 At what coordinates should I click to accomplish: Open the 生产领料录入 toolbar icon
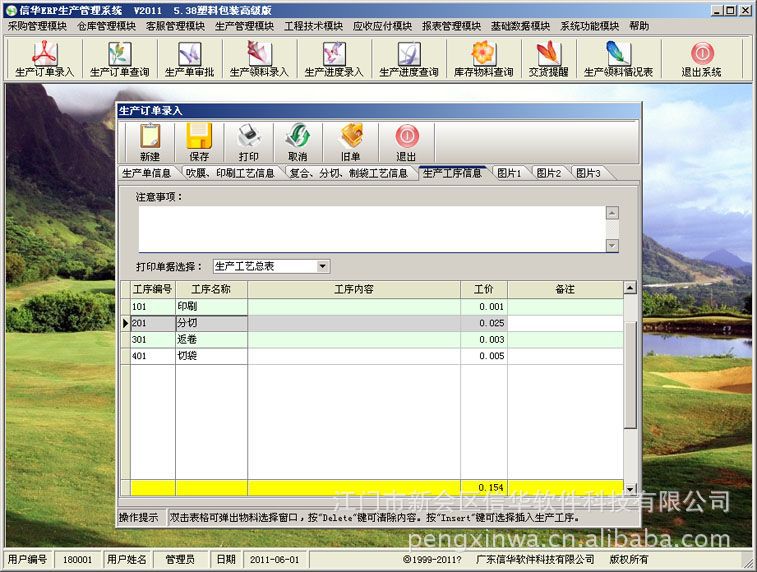coord(259,59)
